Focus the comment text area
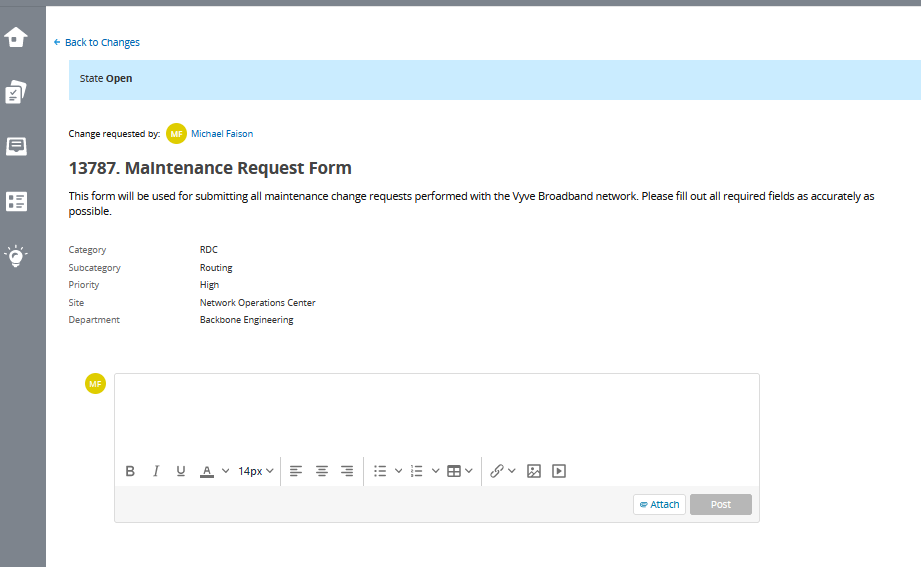Screen dimensions: 921x567 point(436,415)
